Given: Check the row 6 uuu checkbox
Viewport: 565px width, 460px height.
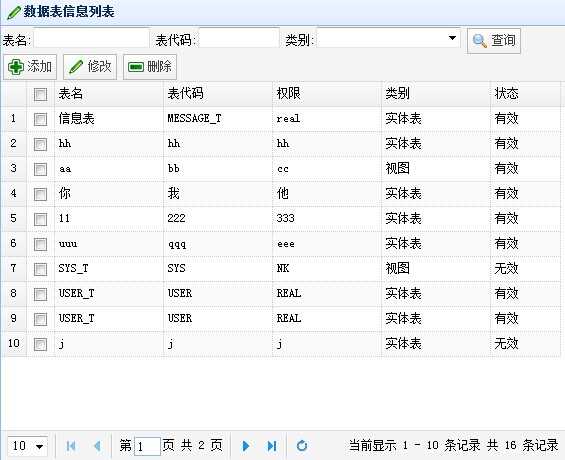Looking at the screenshot, I should pyautogui.click(x=40, y=244).
